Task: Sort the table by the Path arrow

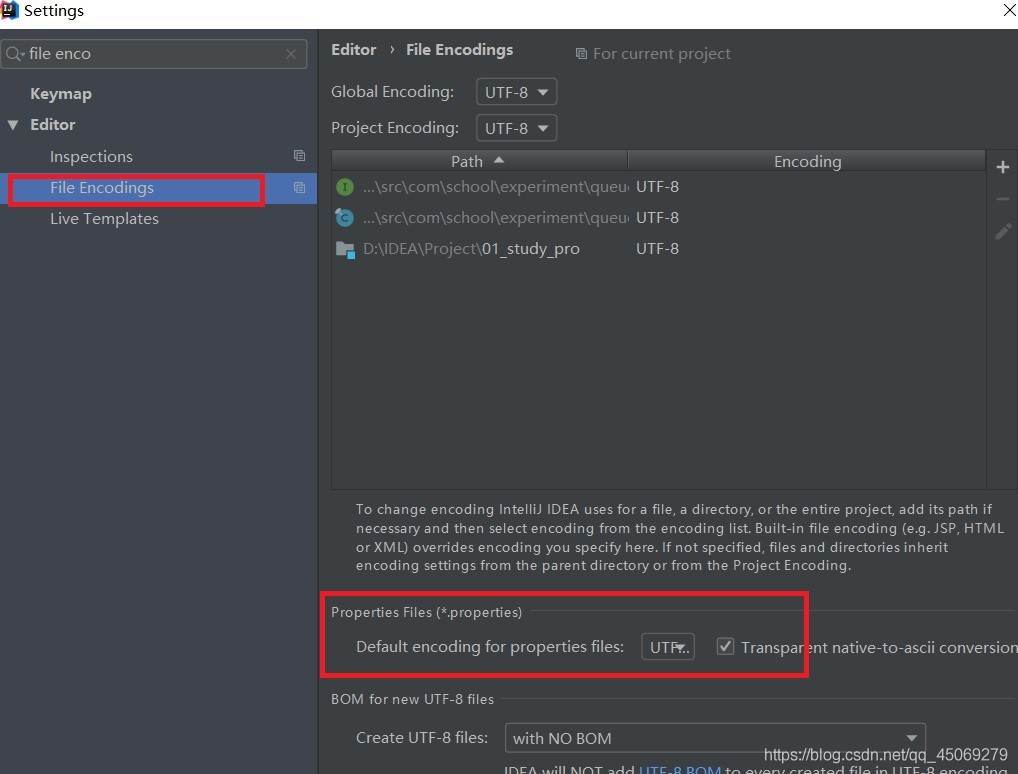Action: [x=499, y=160]
